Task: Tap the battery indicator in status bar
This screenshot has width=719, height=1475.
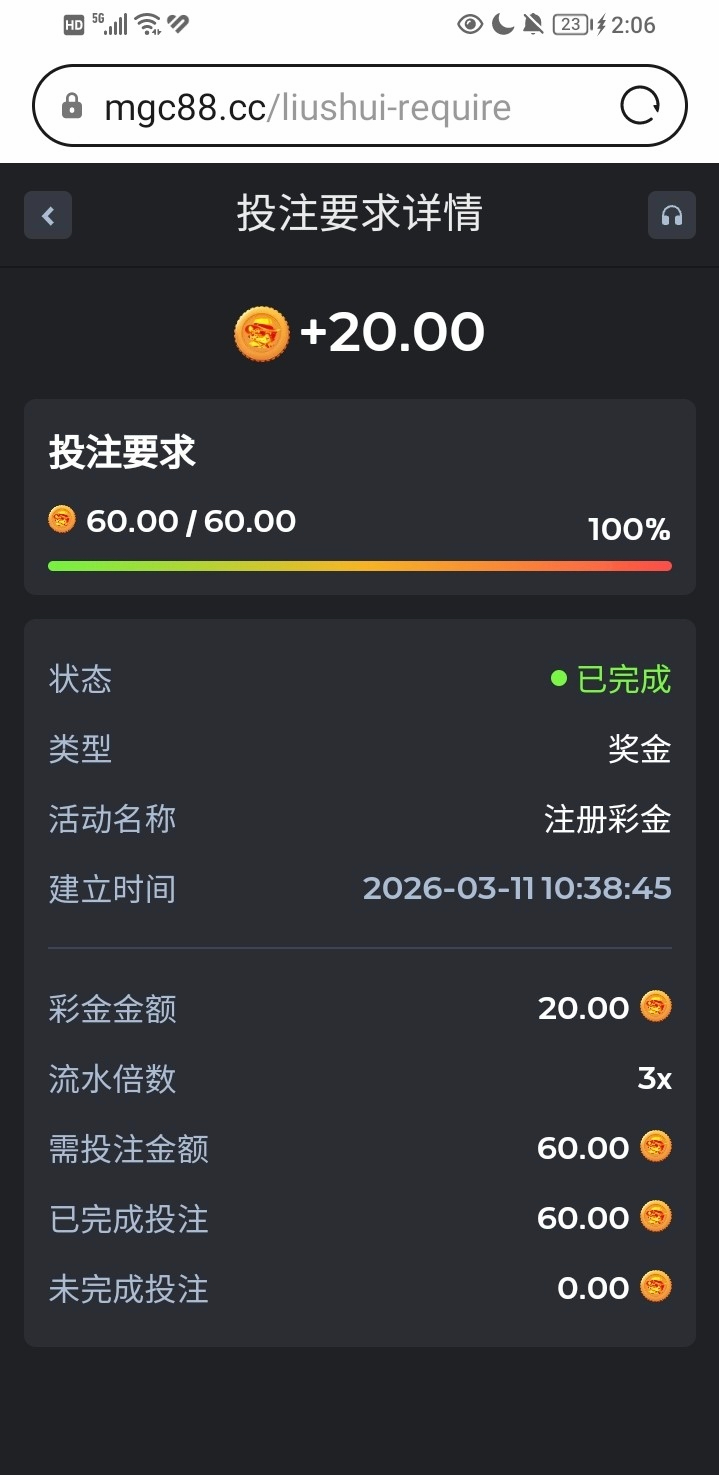Action: pyautogui.click(x=571, y=25)
